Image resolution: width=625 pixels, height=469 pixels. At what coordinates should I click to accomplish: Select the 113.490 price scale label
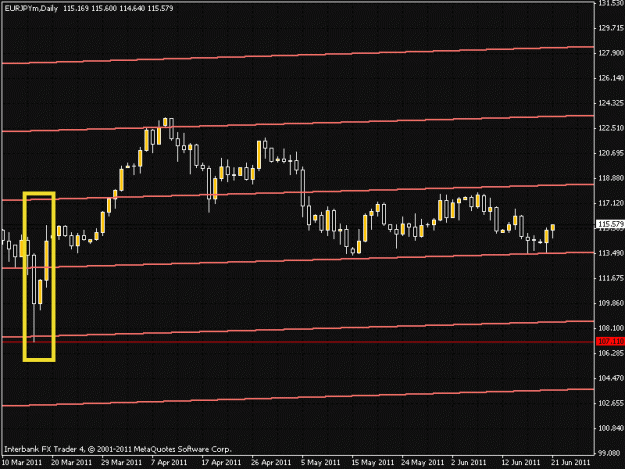click(611, 253)
